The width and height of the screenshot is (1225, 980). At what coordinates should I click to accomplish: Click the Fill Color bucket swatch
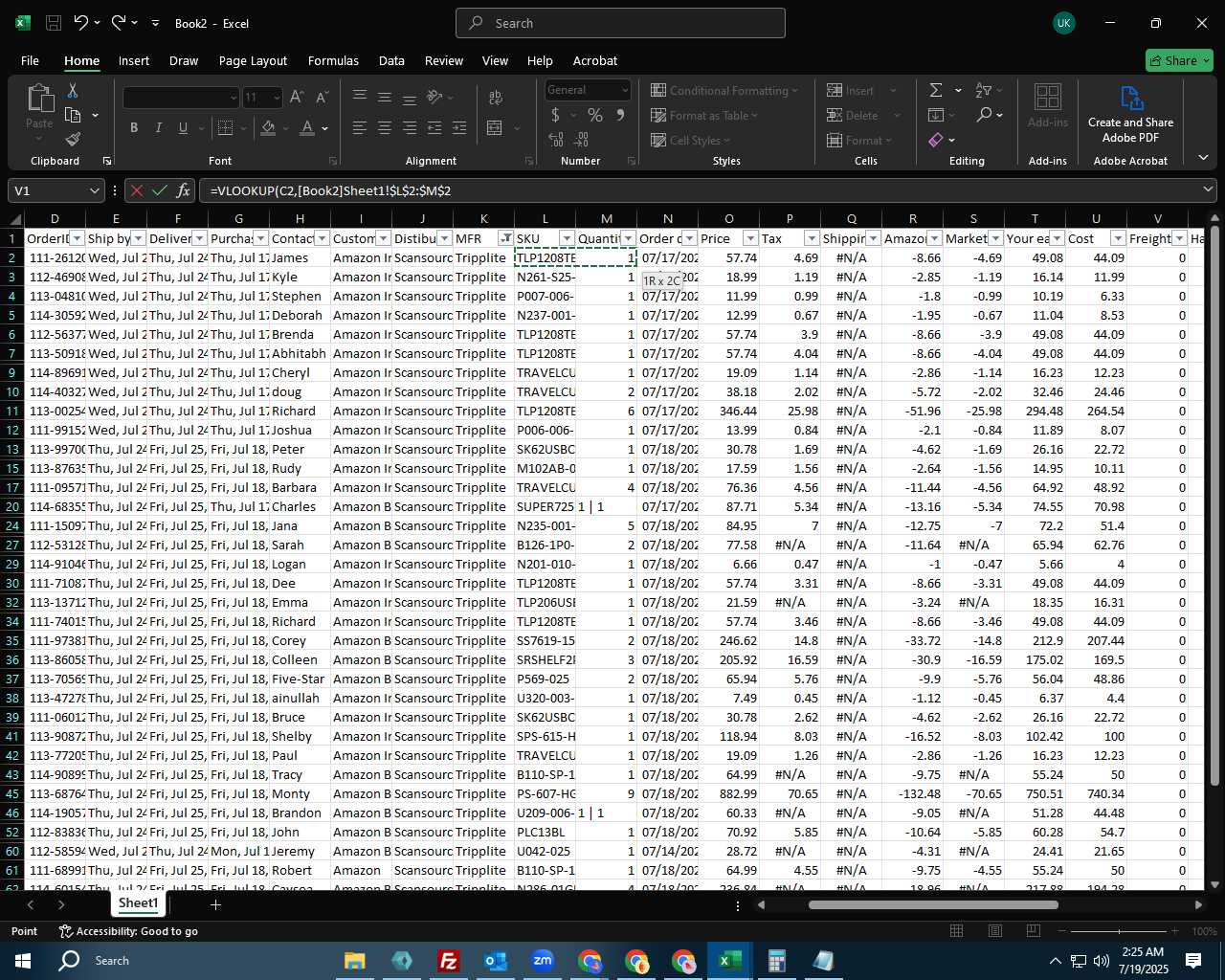[268, 127]
